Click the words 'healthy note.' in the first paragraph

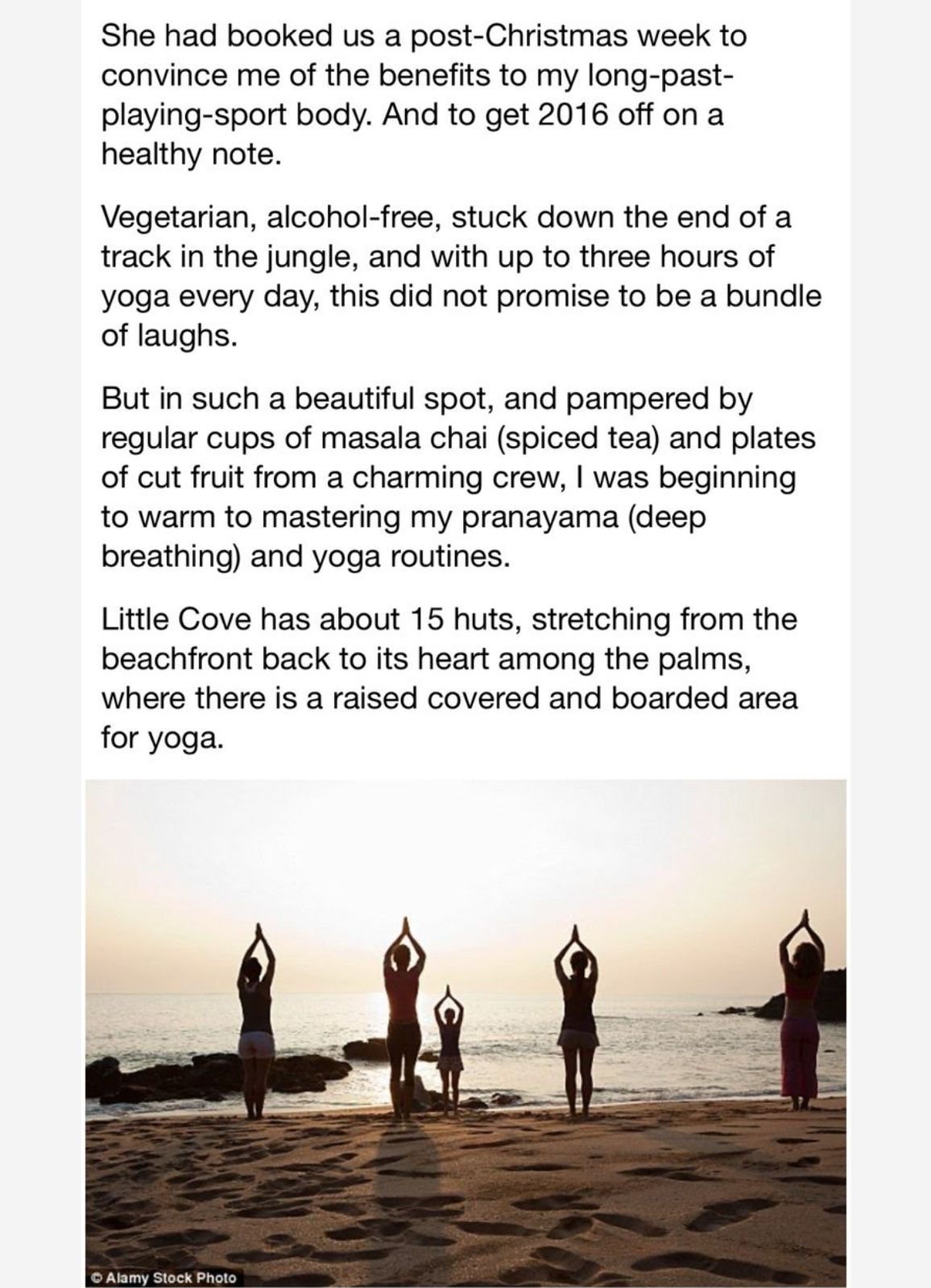[x=191, y=154]
